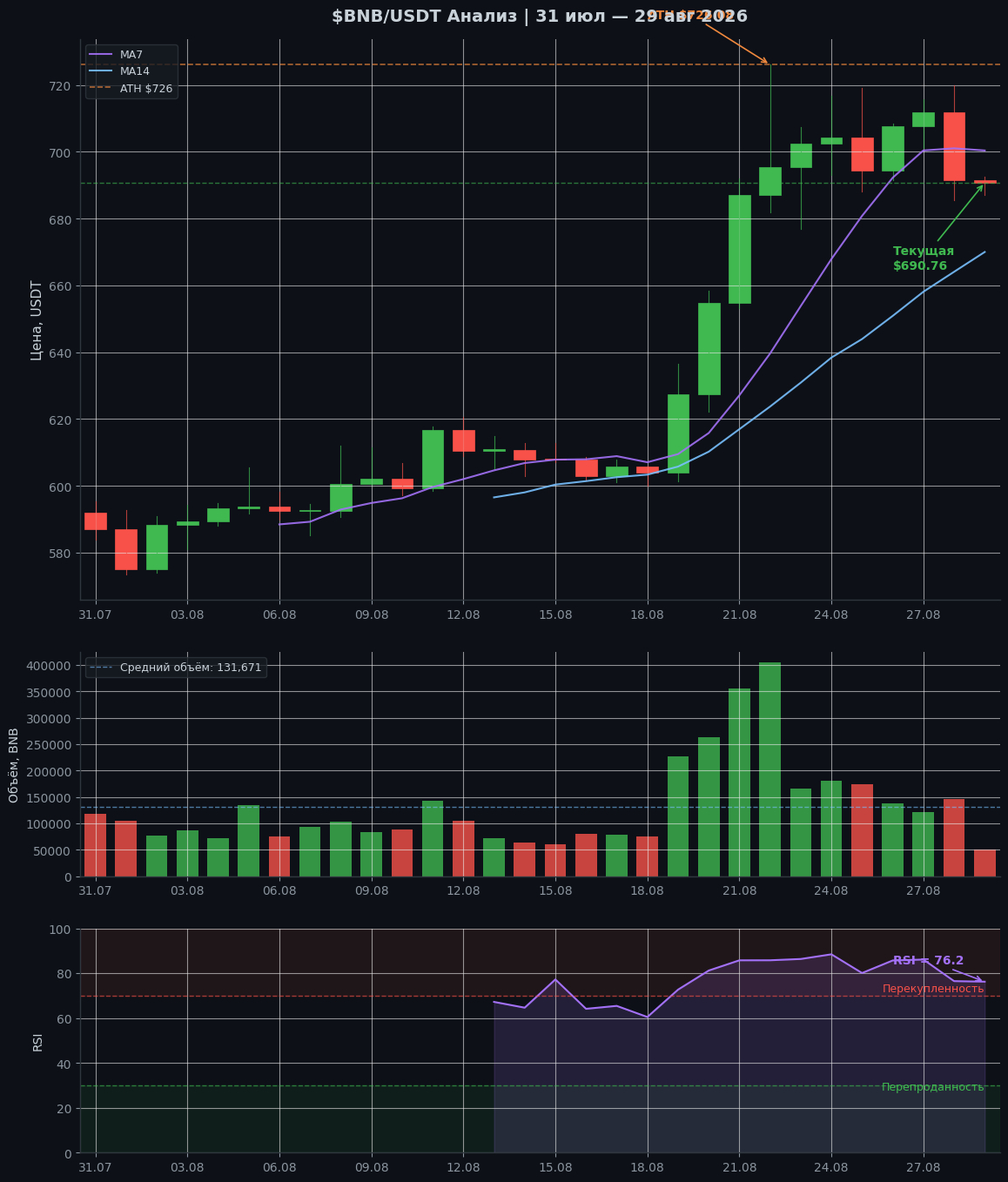Click the 200000 volume axis tick
Image resolution: width=1008 pixels, height=1182 pixels.
49,771
